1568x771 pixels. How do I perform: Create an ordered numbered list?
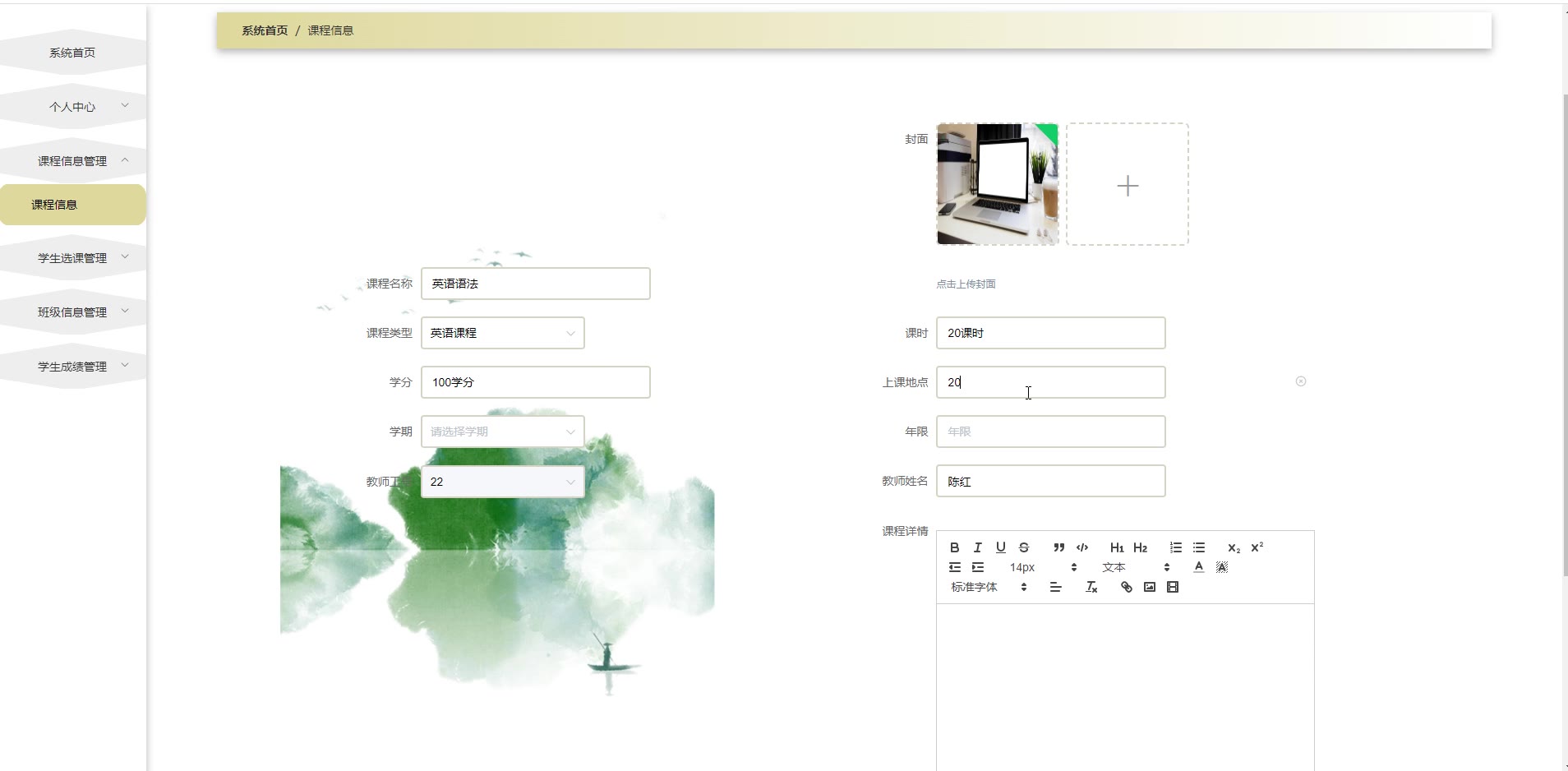(1176, 547)
